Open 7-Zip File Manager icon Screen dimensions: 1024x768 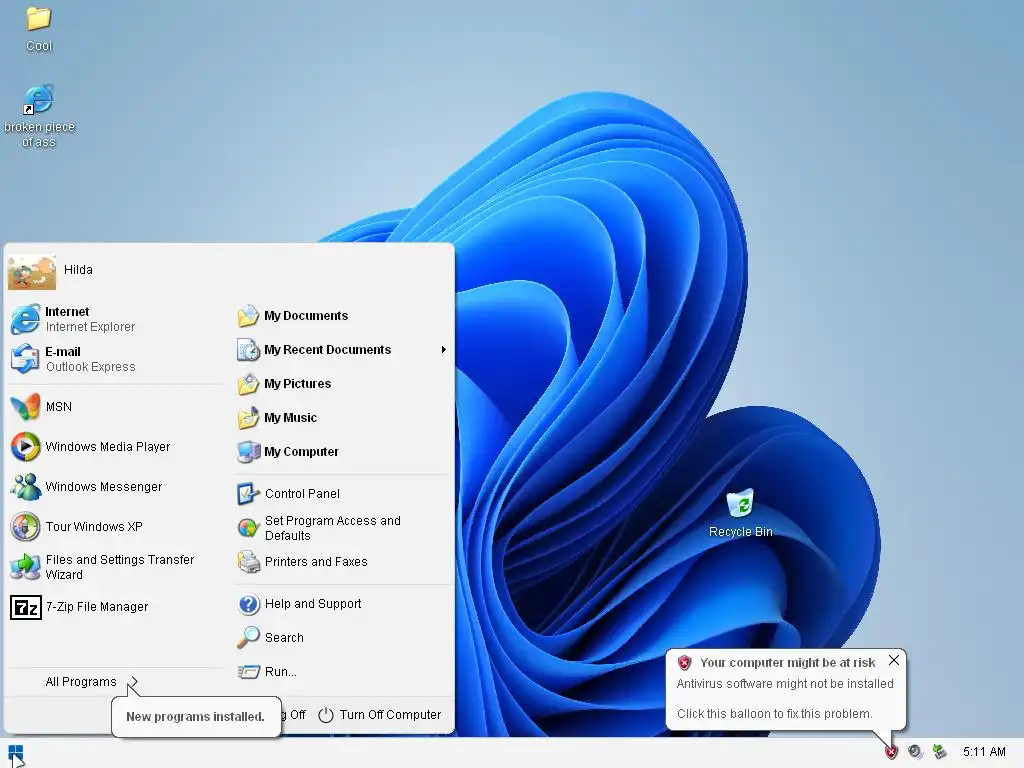25,607
